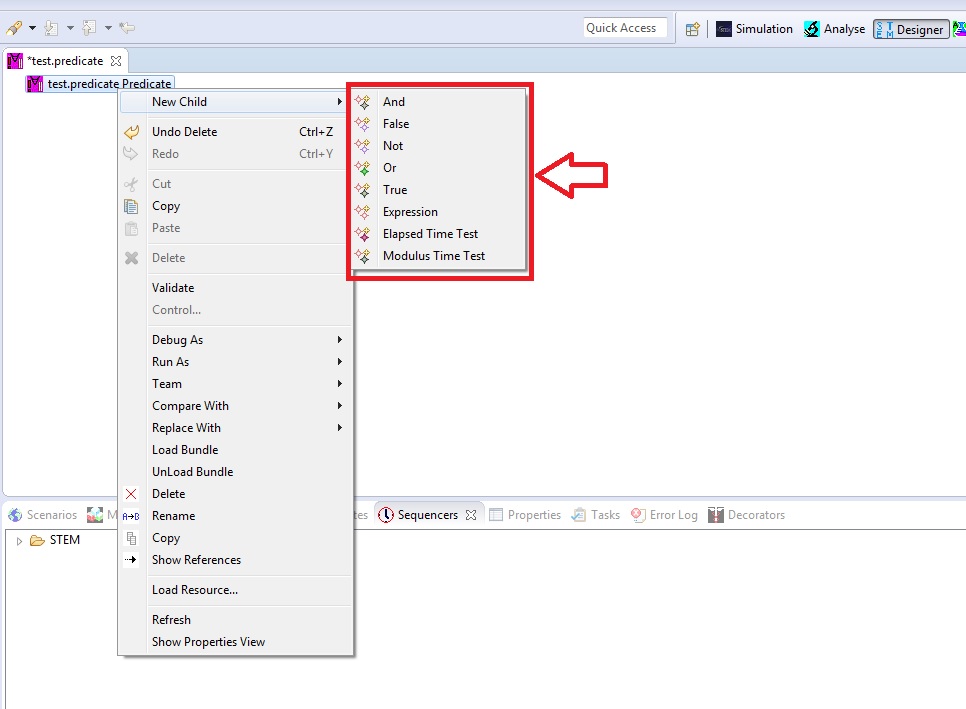The width and height of the screenshot is (966, 709).
Task: Click the And sparkle icon
Action: (x=363, y=102)
